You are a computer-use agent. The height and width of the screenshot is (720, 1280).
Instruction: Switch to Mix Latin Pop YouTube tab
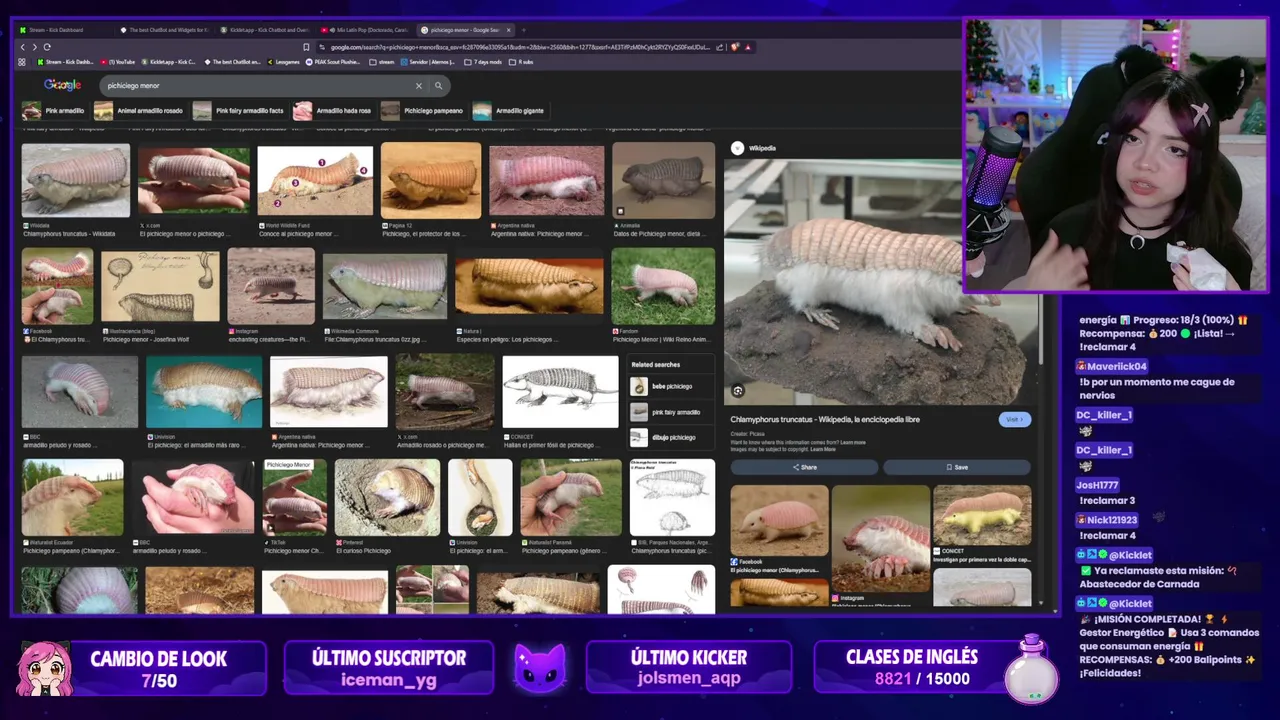point(366,30)
